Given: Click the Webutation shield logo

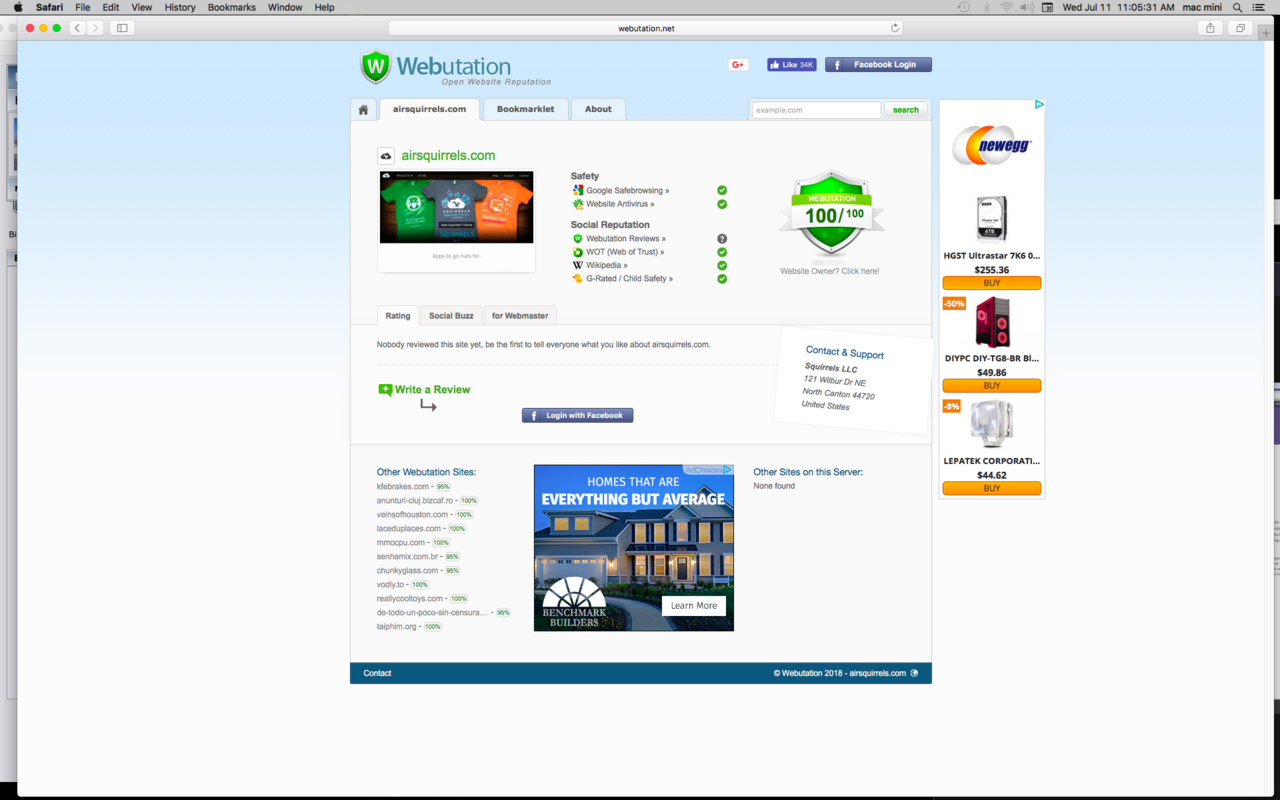Looking at the screenshot, I should pos(375,67).
